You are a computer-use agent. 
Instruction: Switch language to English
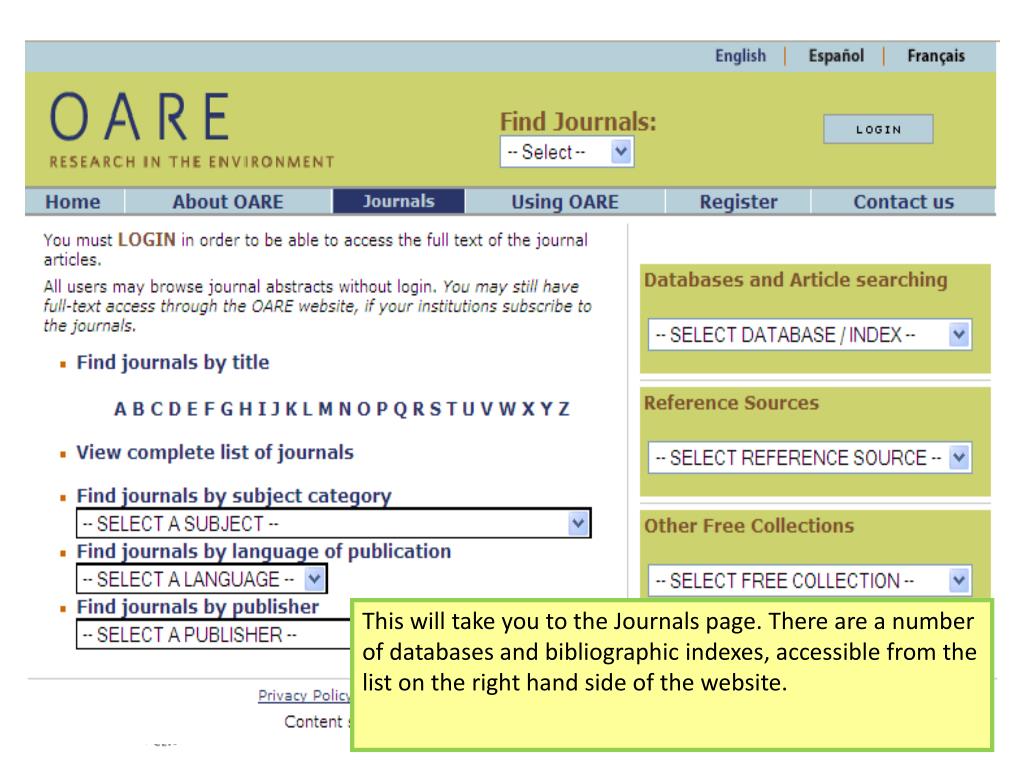pyautogui.click(x=741, y=56)
